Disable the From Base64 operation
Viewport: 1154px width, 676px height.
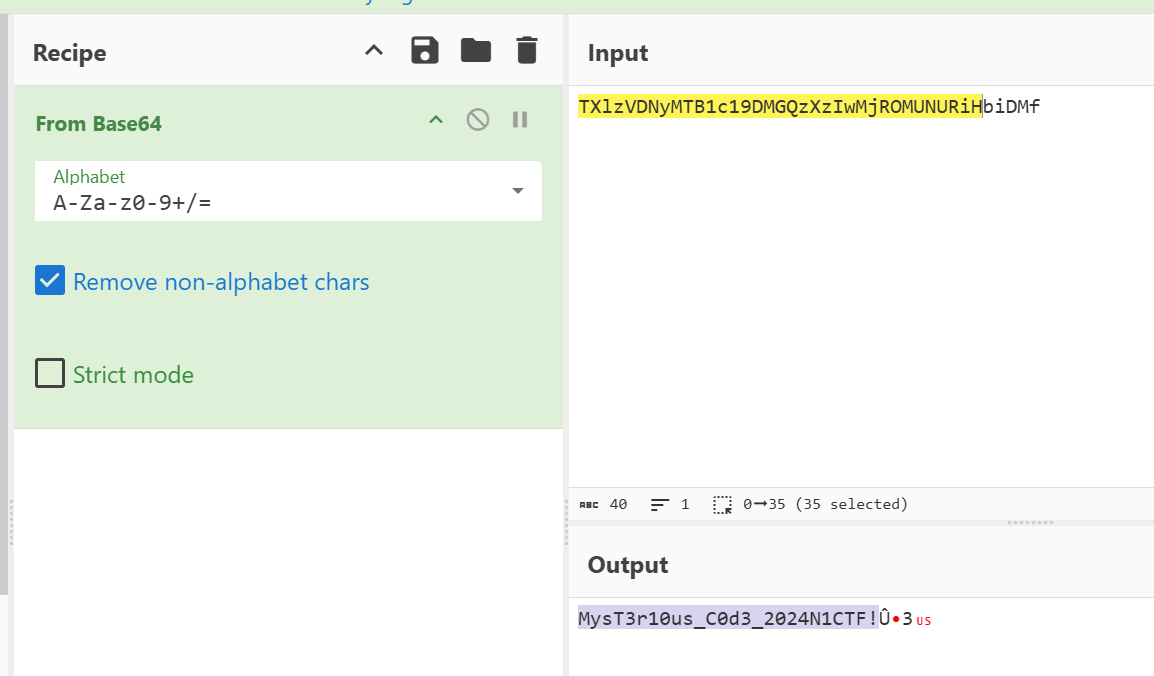(478, 119)
